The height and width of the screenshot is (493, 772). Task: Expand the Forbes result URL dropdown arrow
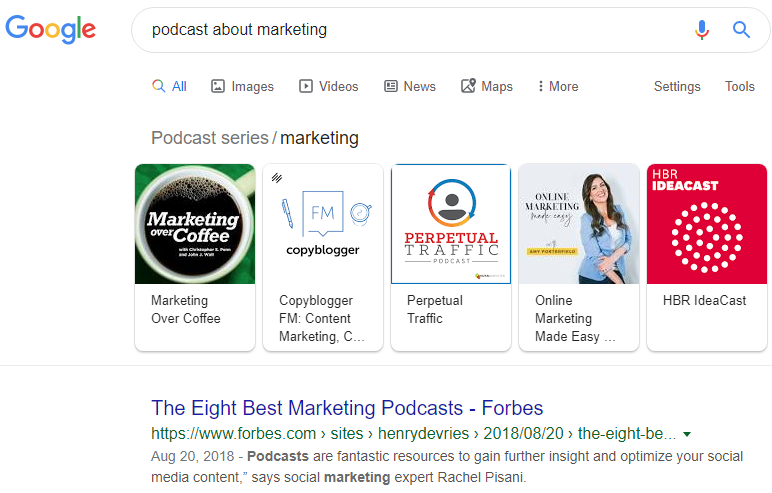(x=687, y=434)
